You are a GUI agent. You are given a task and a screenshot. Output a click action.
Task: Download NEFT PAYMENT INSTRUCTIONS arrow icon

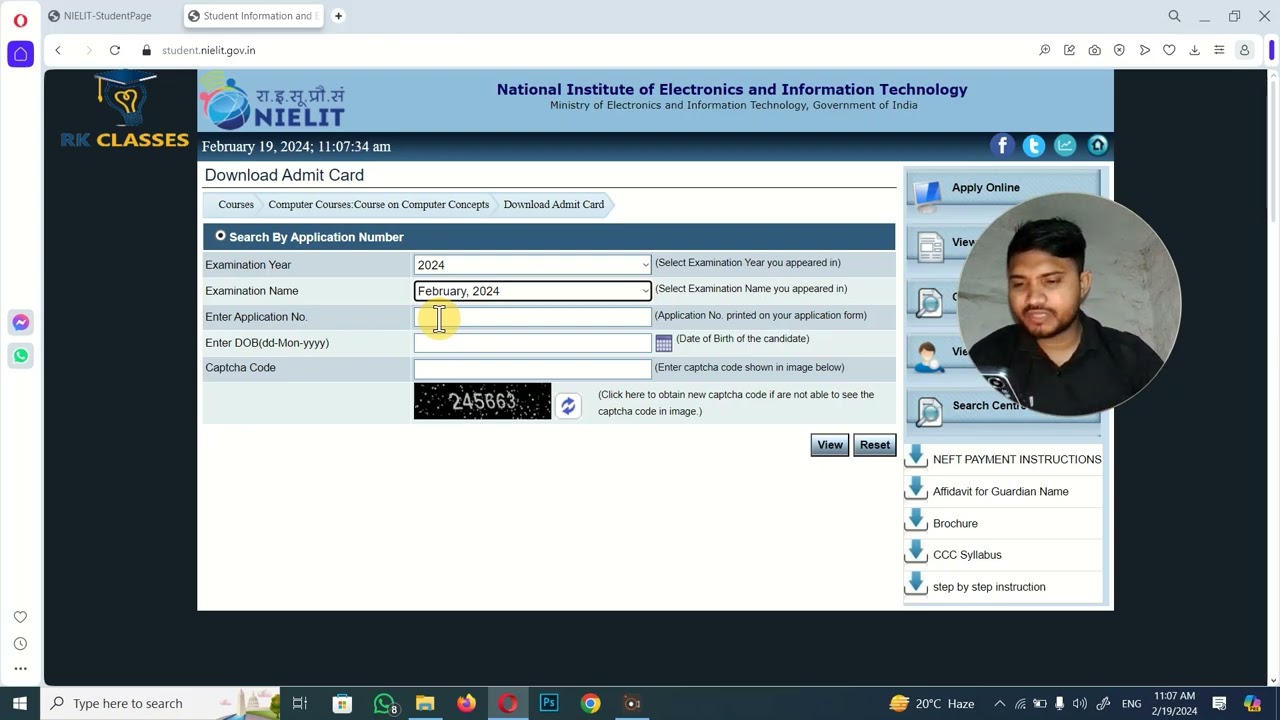click(x=916, y=458)
